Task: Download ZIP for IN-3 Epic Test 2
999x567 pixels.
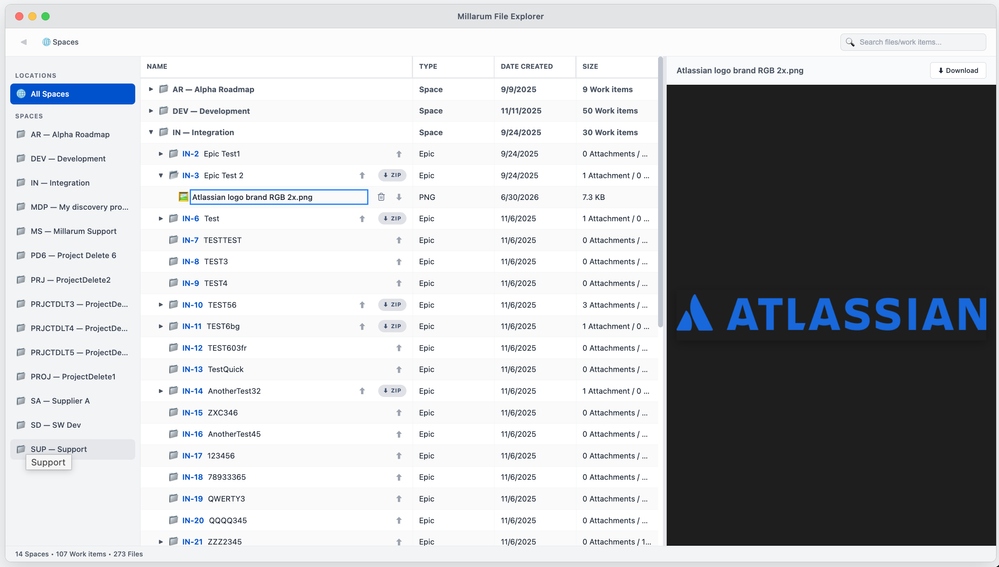Action: click(x=392, y=175)
